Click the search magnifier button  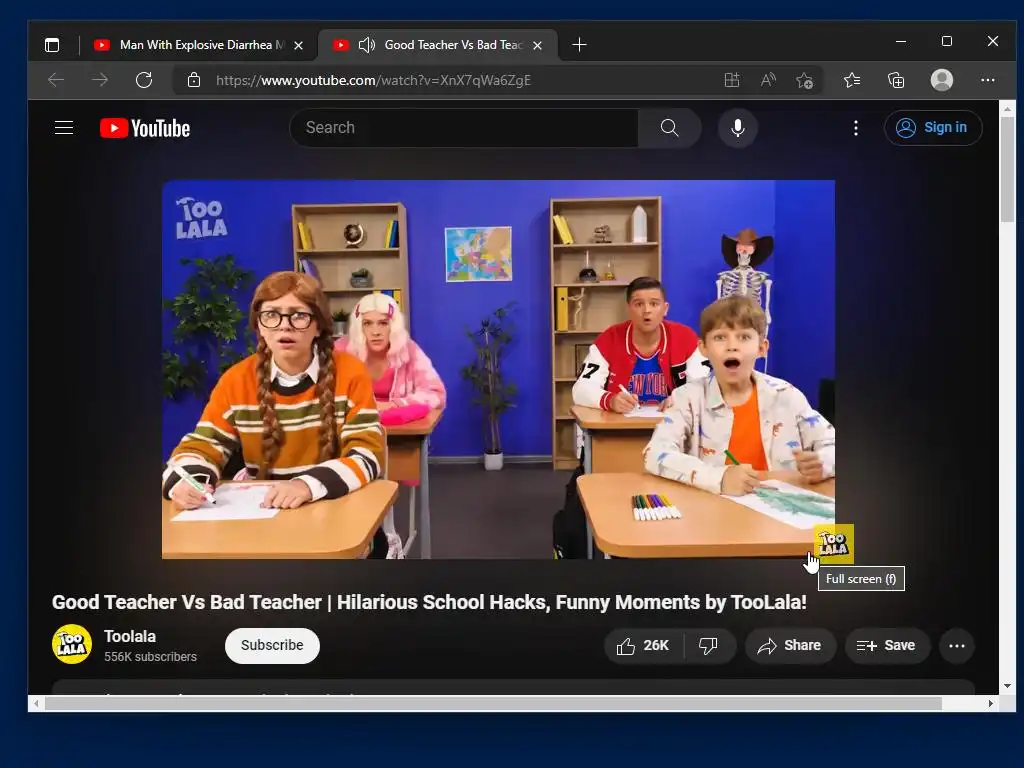coord(669,127)
